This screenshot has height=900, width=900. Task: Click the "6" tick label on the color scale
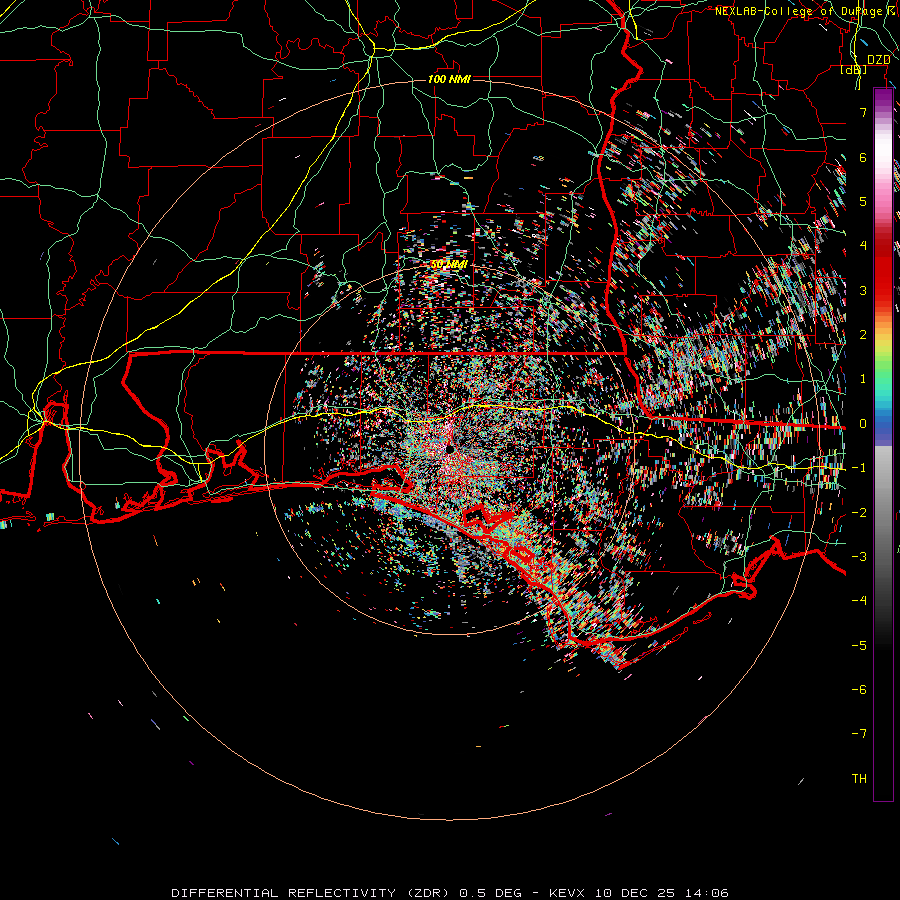pos(863,157)
